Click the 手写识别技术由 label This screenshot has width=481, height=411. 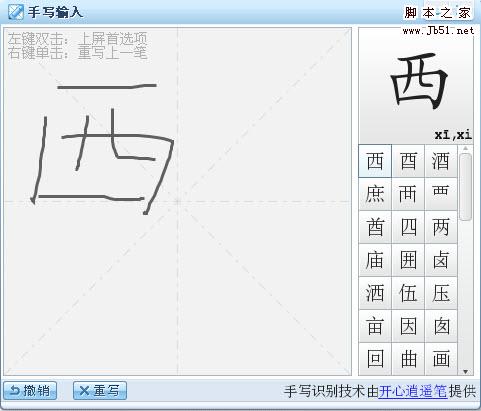click(331, 391)
